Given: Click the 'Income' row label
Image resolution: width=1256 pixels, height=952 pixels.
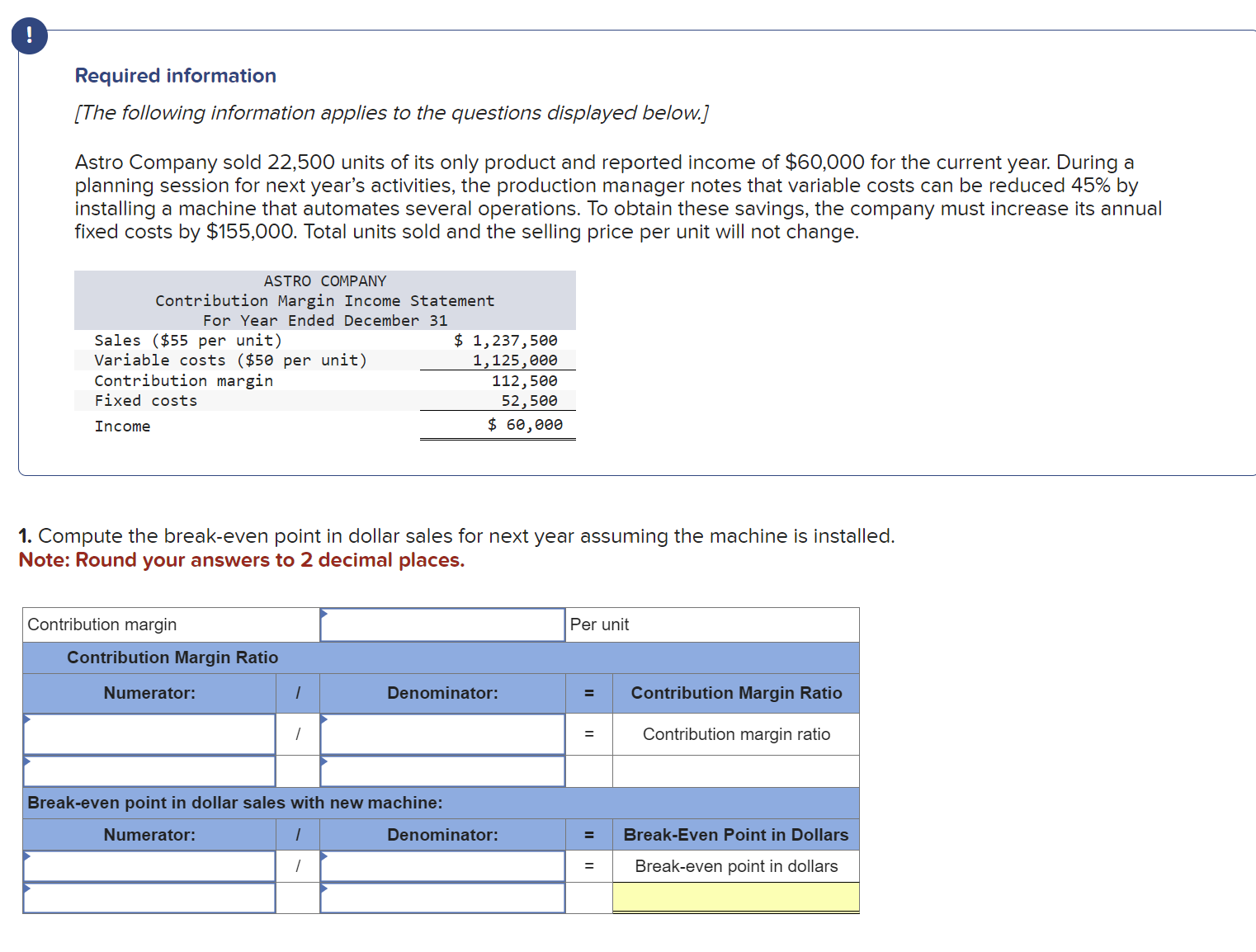Looking at the screenshot, I should tap(122, 427).
